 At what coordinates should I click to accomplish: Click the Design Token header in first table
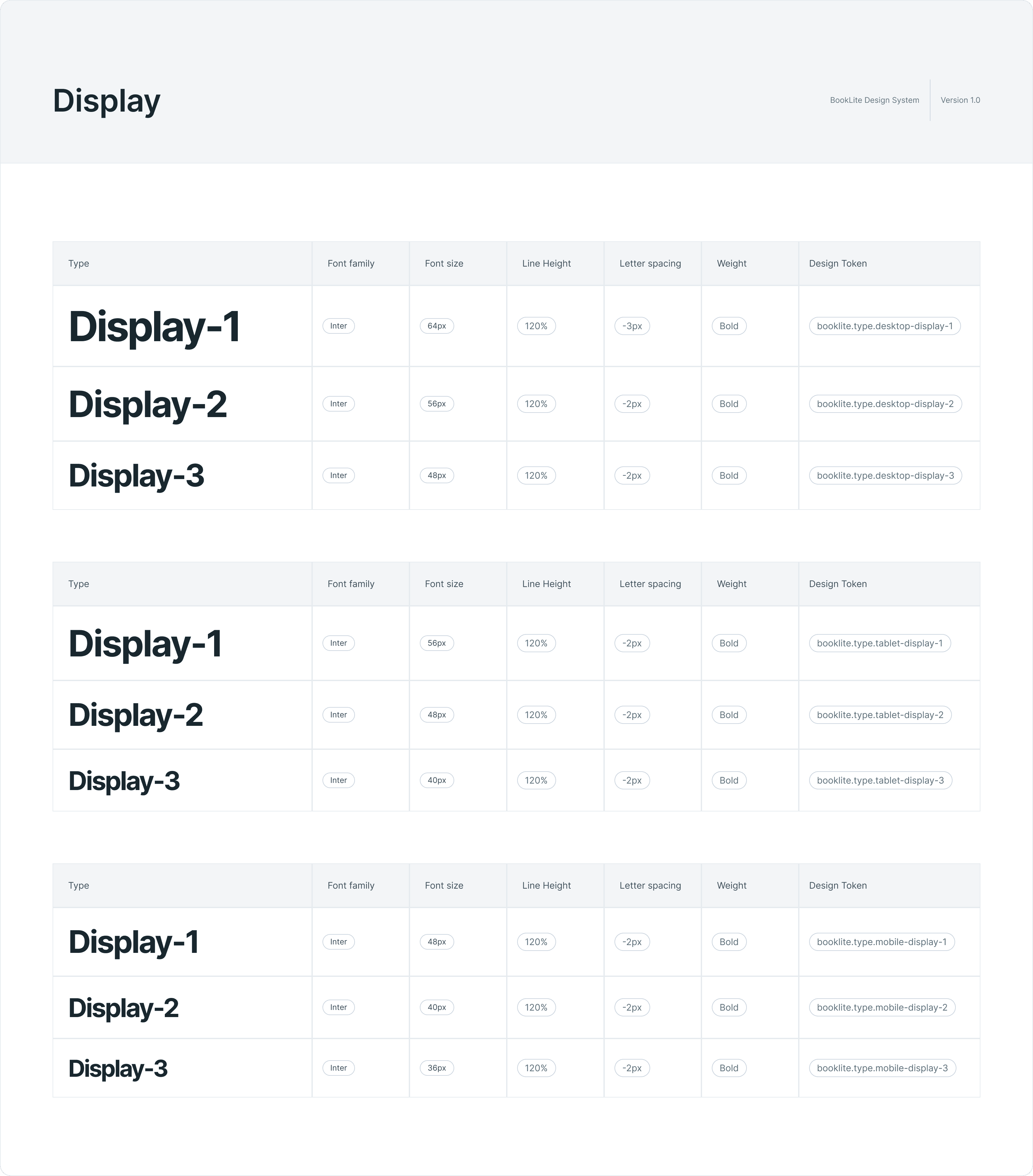pos(837,263)
